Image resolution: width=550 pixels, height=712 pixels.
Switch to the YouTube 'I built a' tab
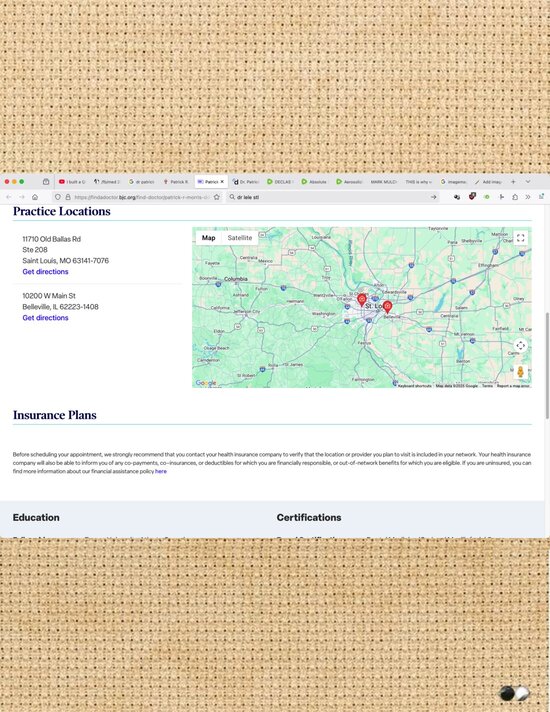[72, 182]
